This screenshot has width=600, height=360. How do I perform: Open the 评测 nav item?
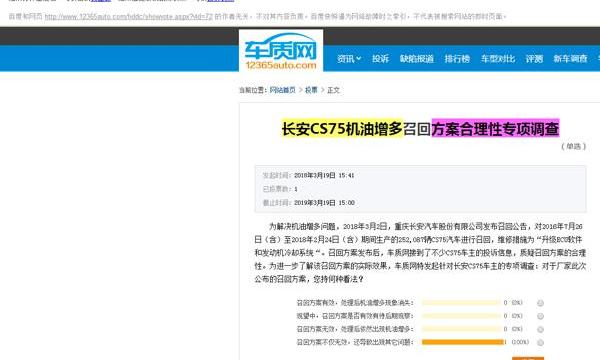tap(534, 59)
